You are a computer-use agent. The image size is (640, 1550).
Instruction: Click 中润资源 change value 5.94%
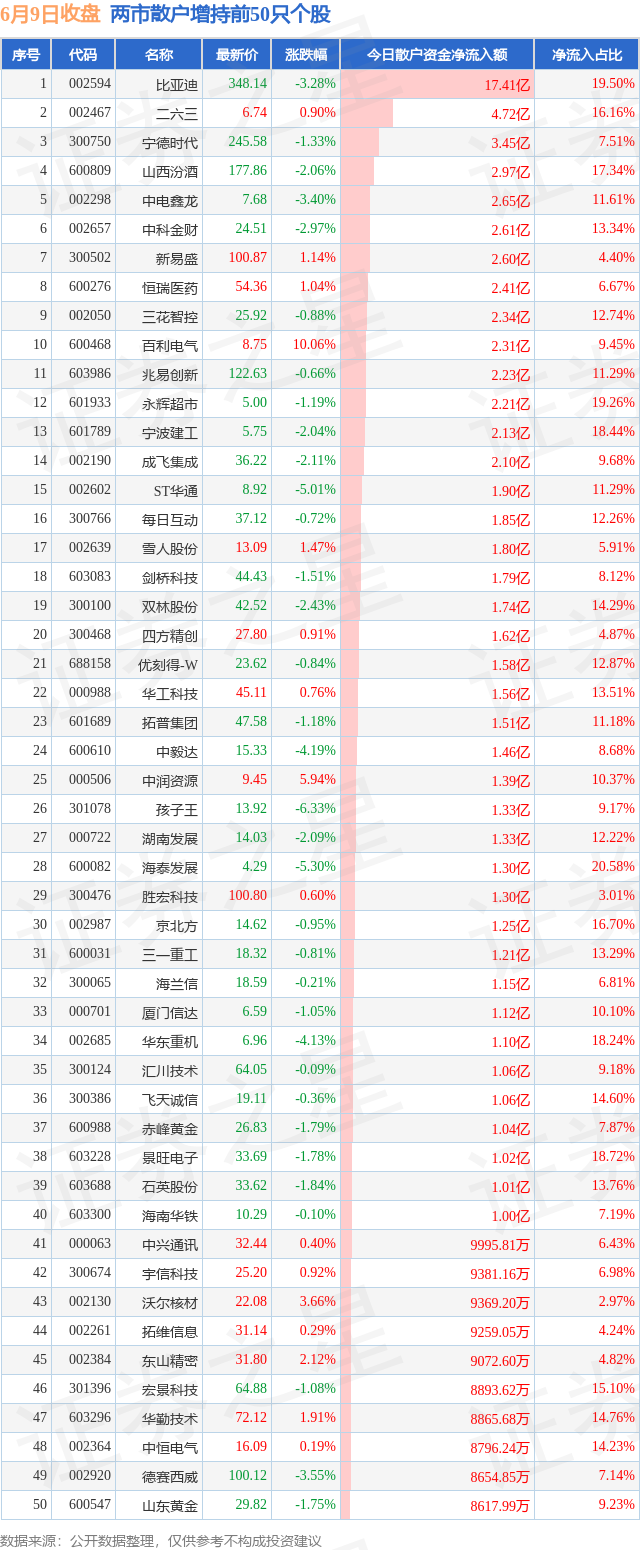(316, 781)
